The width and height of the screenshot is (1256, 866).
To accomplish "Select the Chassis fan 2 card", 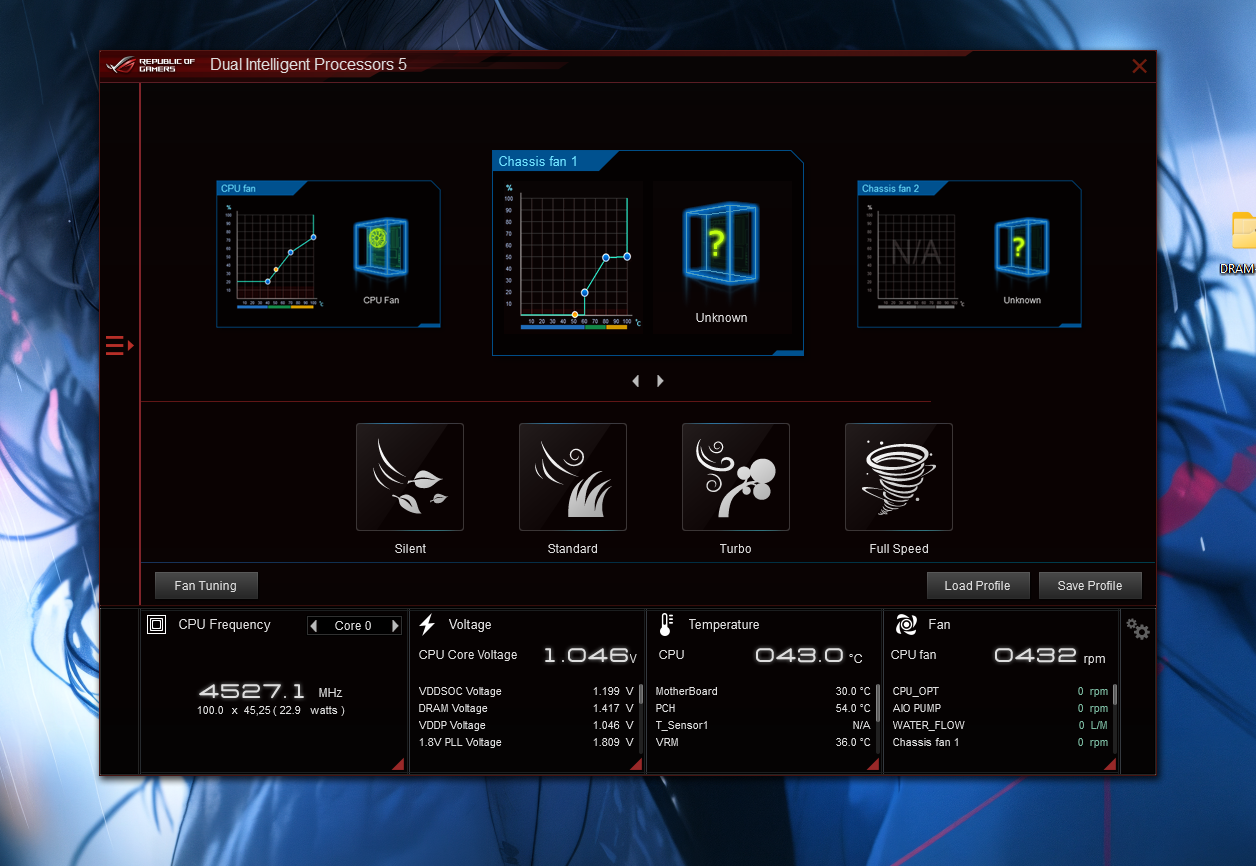I will [x=969, y=254].
